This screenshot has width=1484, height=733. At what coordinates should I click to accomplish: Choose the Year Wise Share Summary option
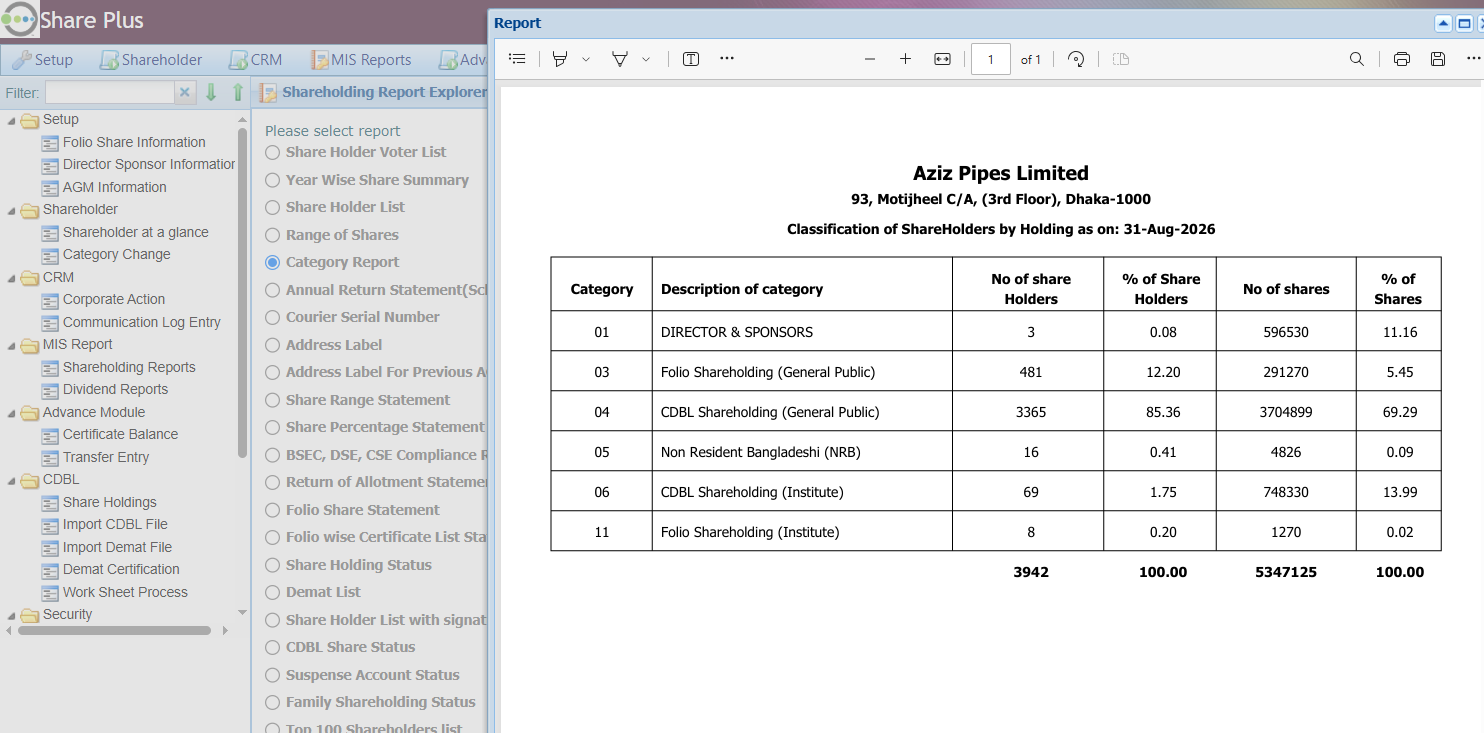tap(272, 180)
